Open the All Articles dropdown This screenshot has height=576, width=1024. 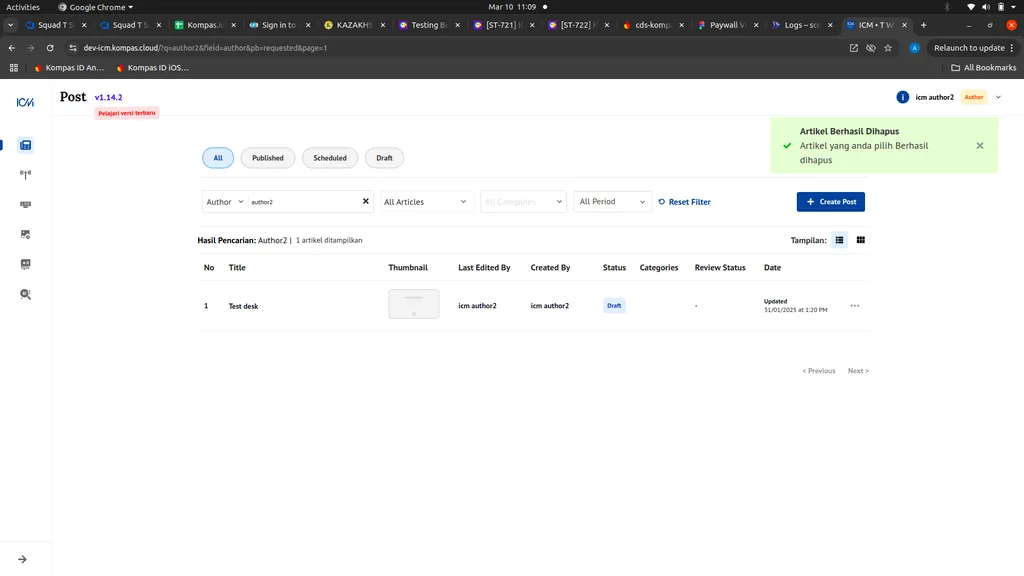[x=425, y=202]
